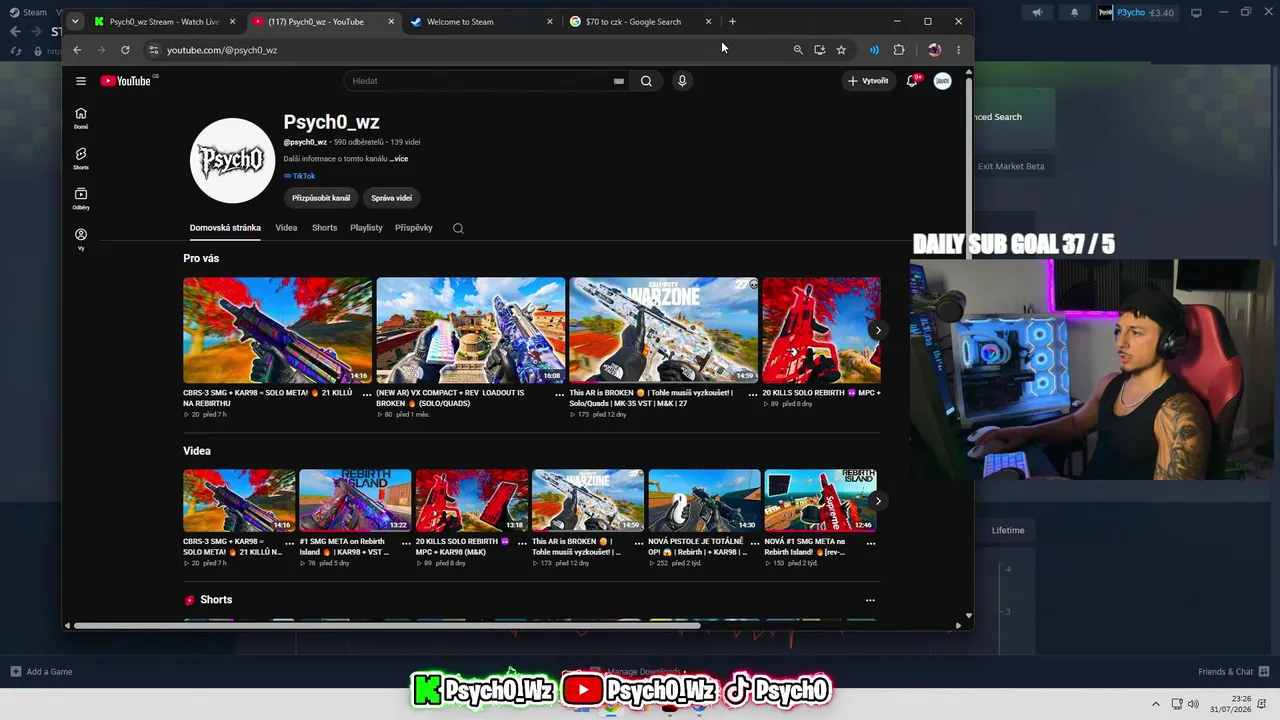Open the taskbar volume icon
Viewport: 1280px width, 720px height.
(1193, 704)
